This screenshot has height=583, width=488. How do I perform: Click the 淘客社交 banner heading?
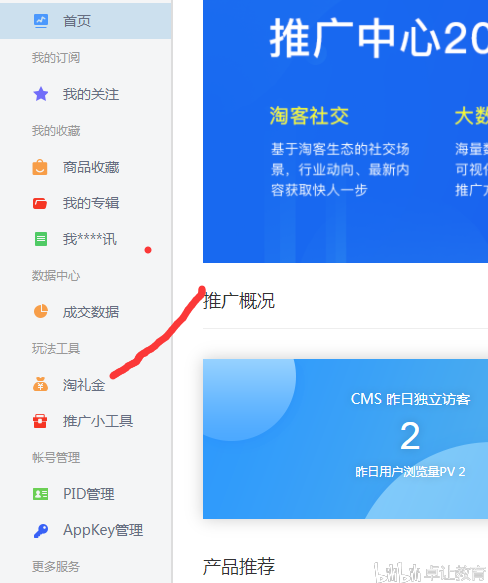[x=309, y=116]
